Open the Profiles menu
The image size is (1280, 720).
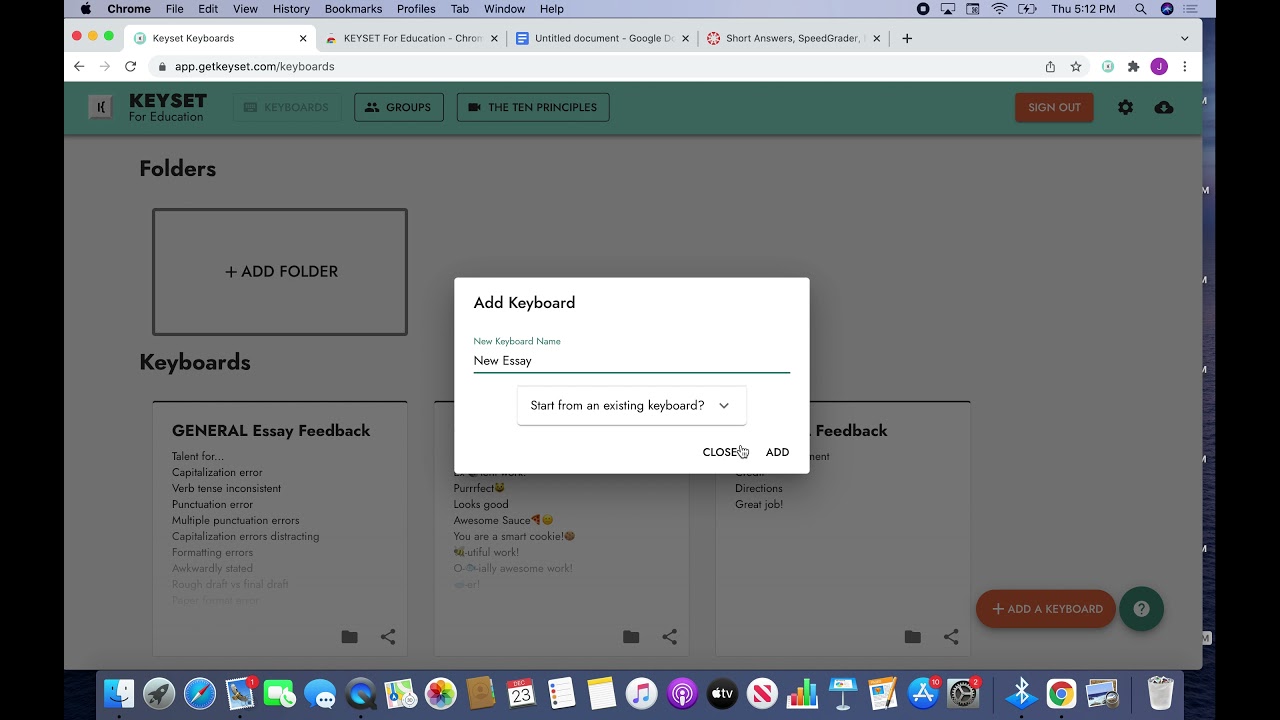(416, 9)
